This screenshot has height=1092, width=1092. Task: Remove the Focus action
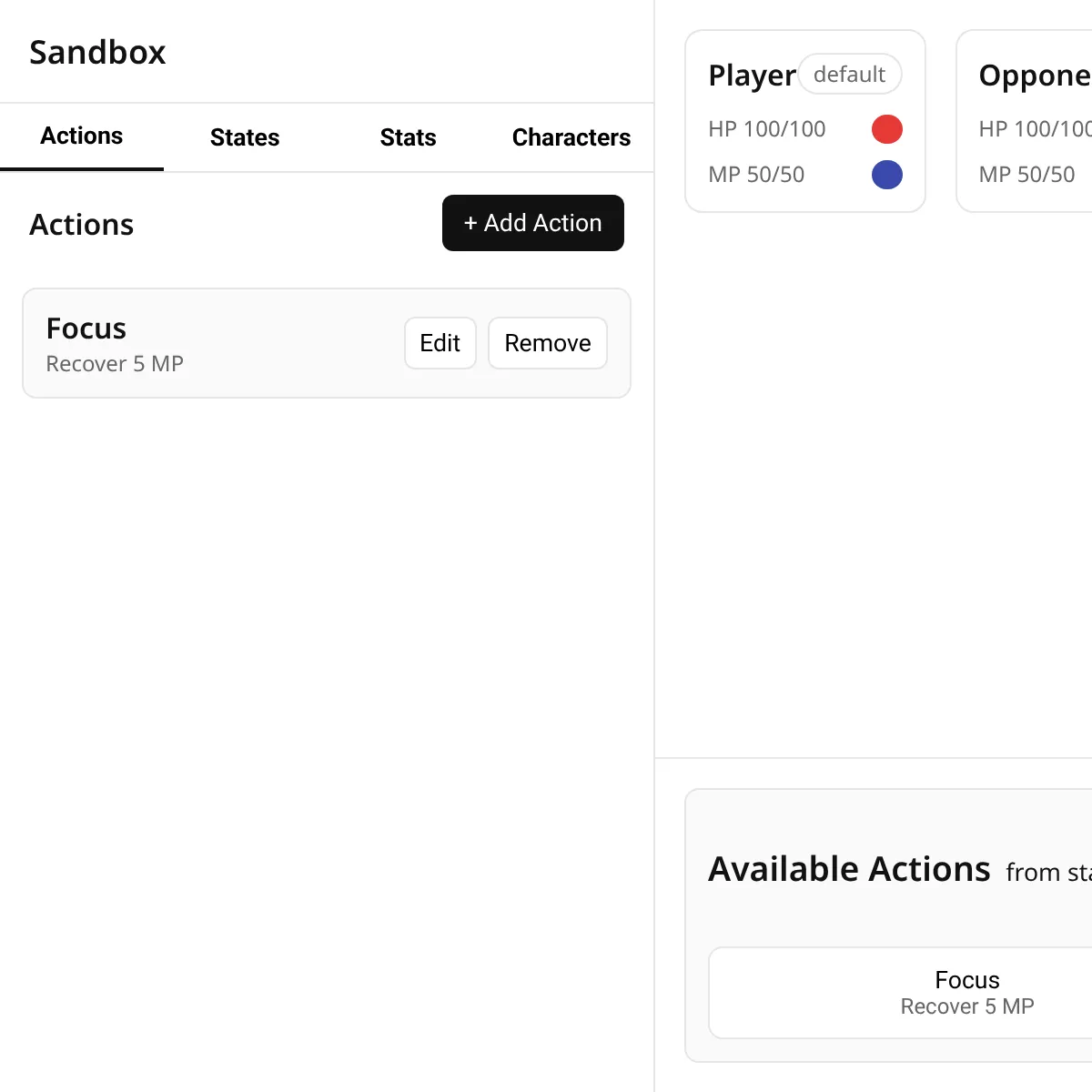(548, 343)
